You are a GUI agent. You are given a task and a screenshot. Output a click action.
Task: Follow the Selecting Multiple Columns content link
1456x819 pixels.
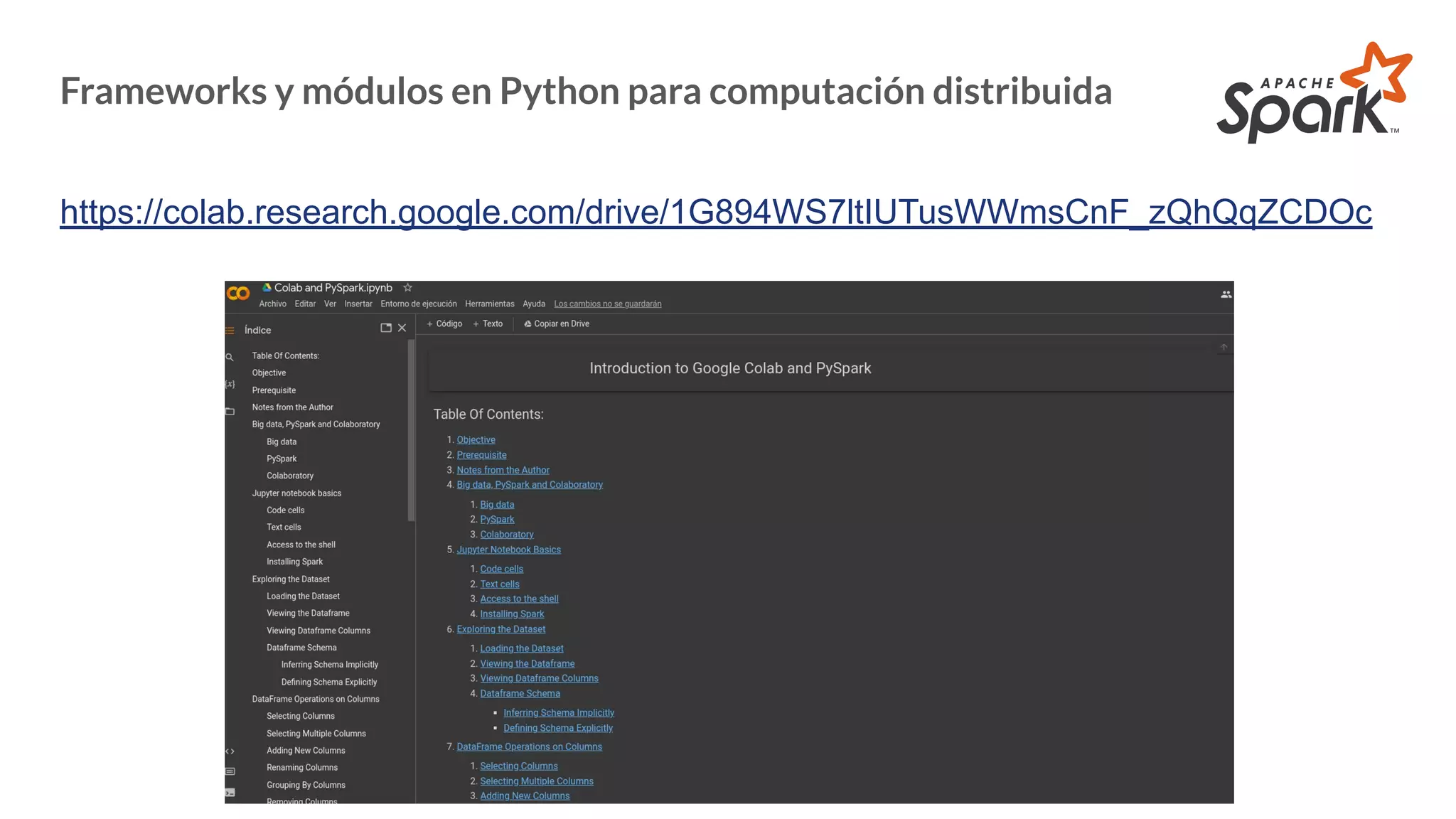pos(537,781)
